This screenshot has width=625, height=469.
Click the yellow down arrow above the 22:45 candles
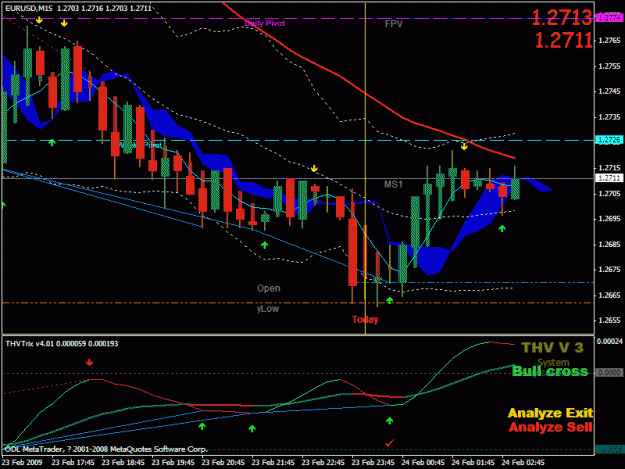click(x=314, y=169)
